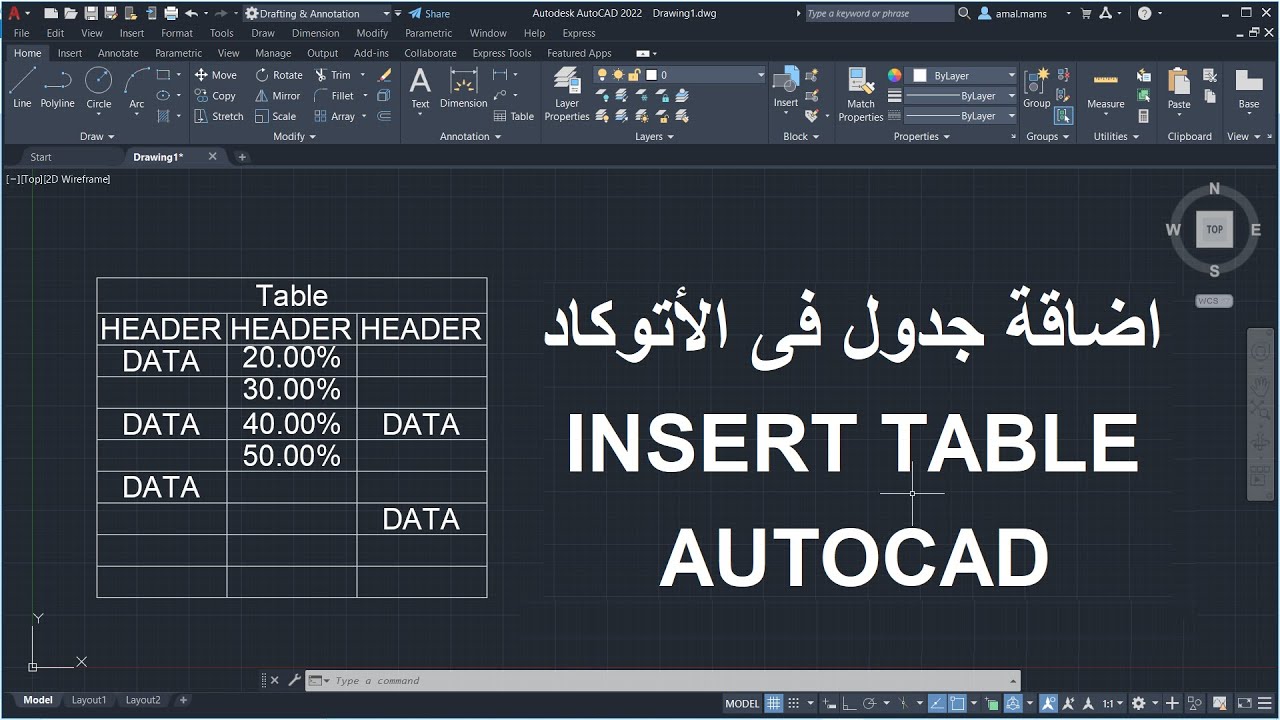Image resolution: width=1280 pixels, height=720 pixels.
Task: Expand the Modify panel
Action: [294, 136]
